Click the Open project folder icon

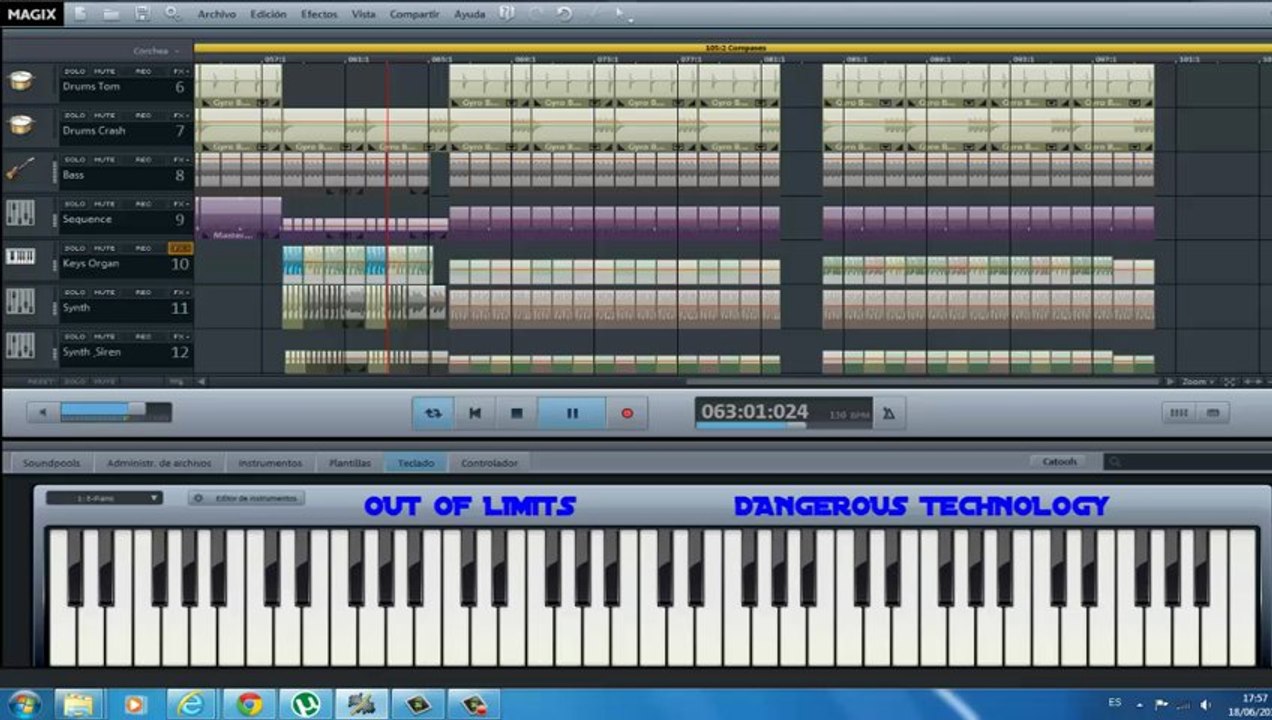click(x=111, y=14)
